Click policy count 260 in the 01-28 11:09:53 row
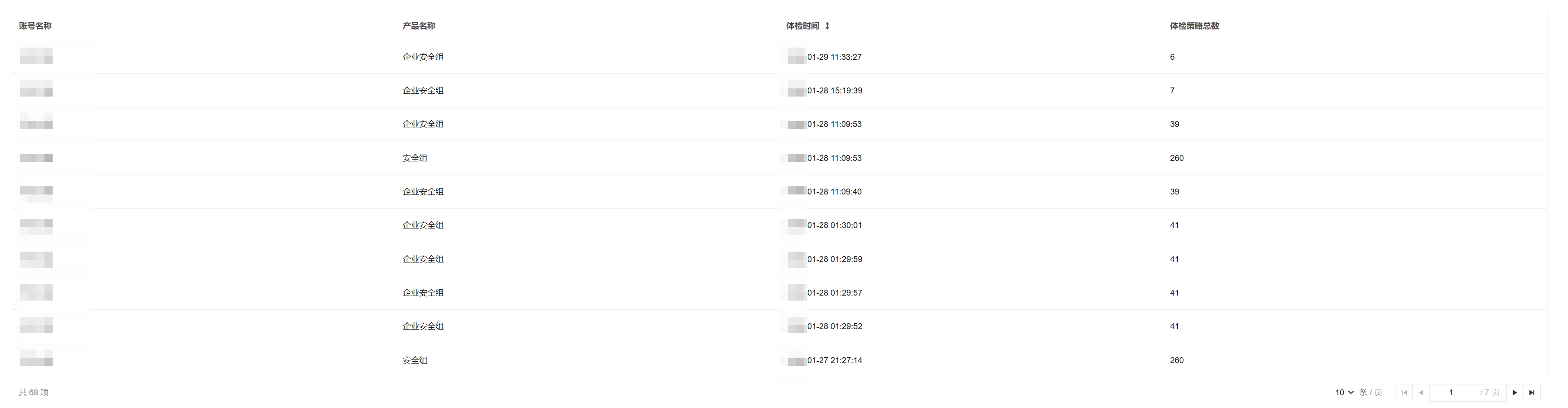Viewport: 1568px width, 408px height. tap(1177, 158)
